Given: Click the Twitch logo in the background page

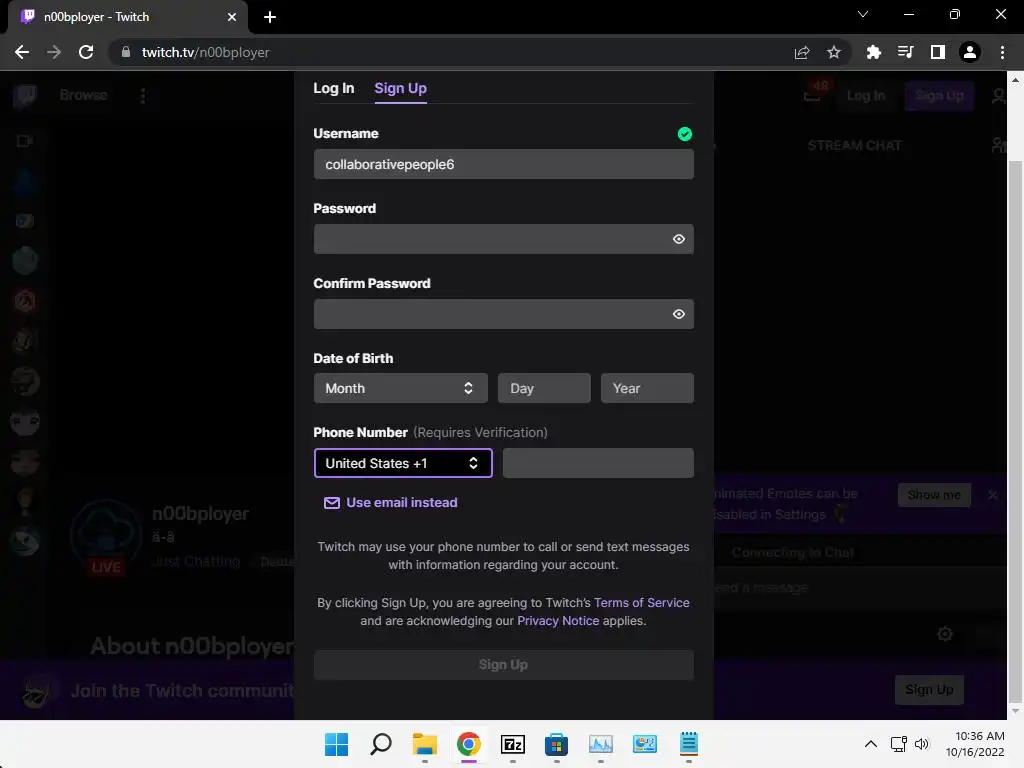Looking at the screenshot, I should (x=25, y=95).
